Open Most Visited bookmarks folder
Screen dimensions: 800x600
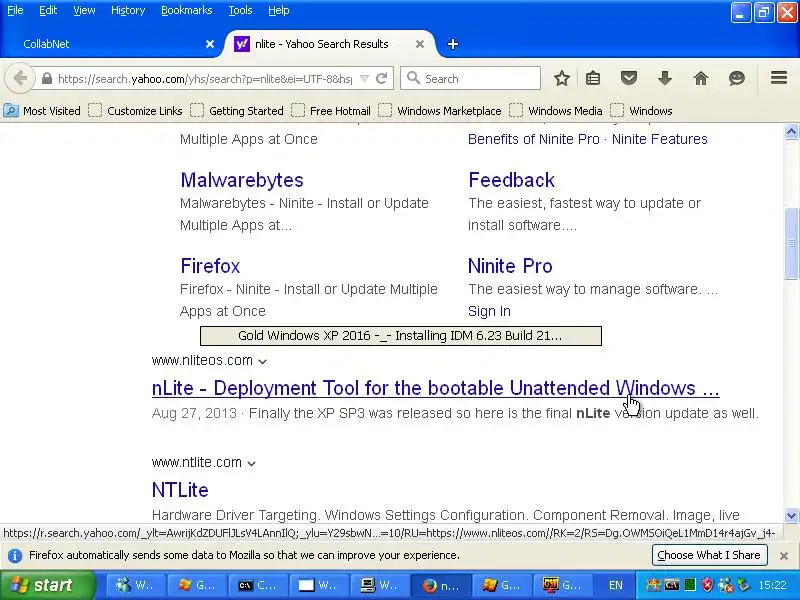click(x=42, y=111)
